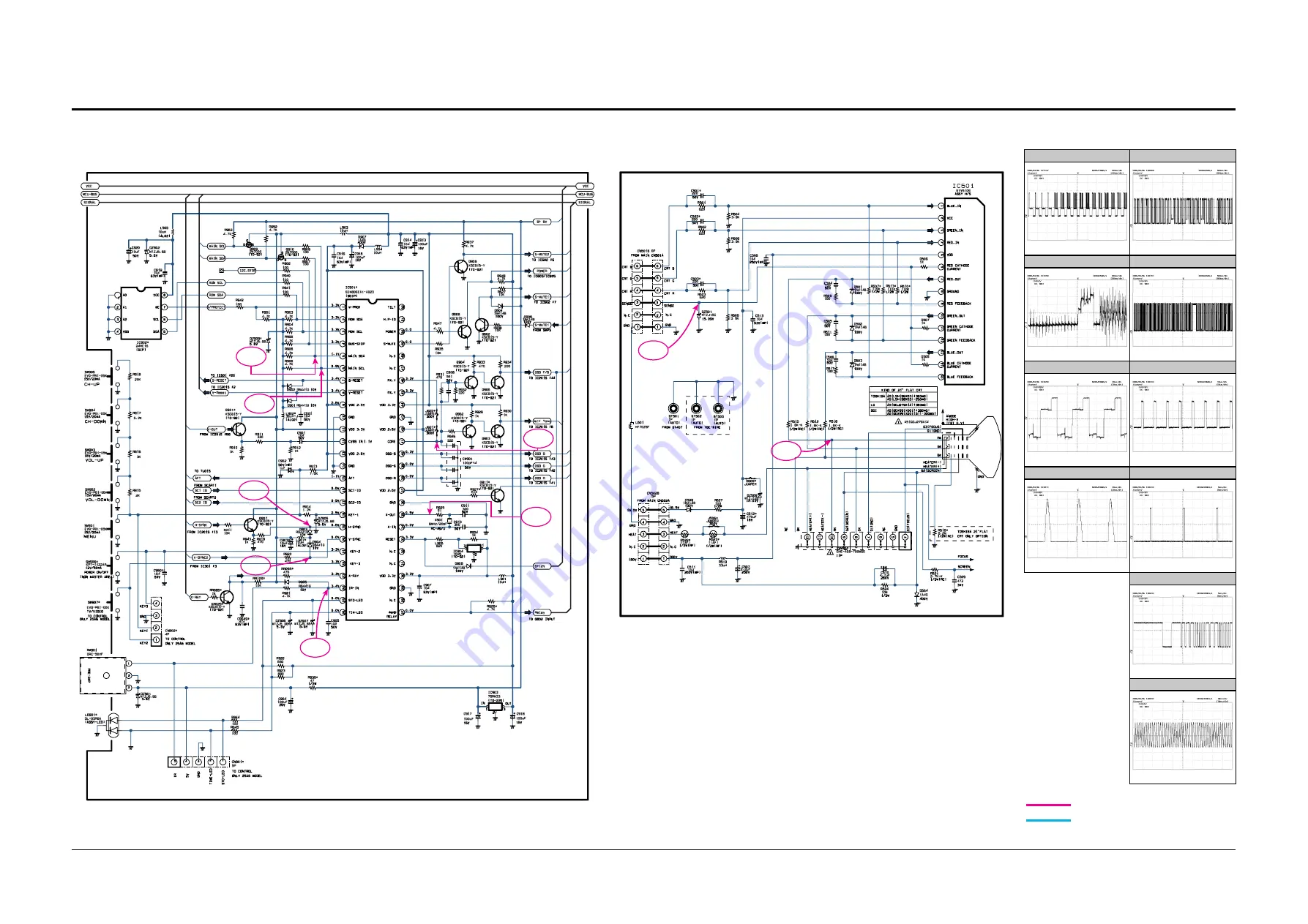Click the OSD G output tag

(540, 466)
